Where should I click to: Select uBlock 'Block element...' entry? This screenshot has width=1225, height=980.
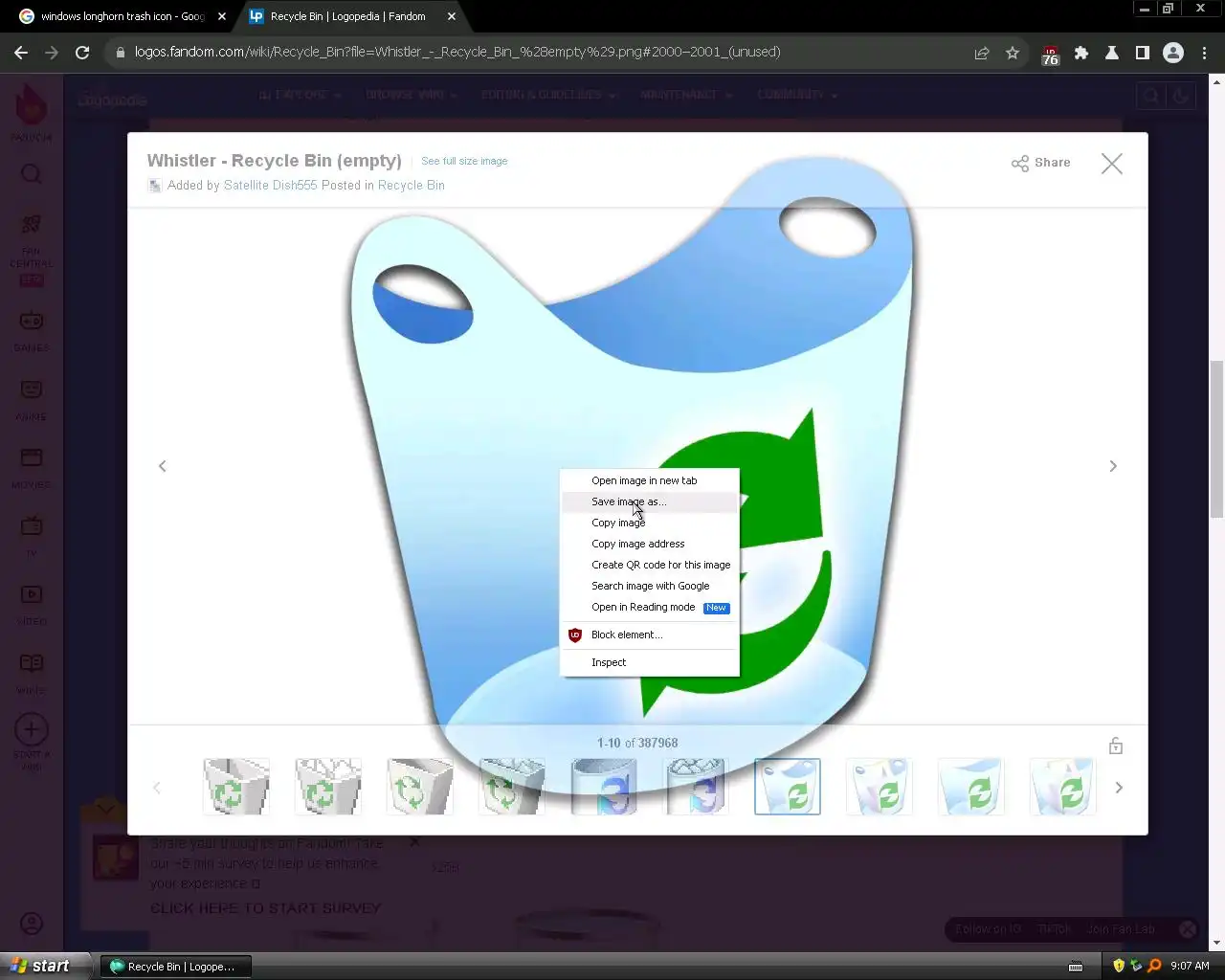coord(649,635)
